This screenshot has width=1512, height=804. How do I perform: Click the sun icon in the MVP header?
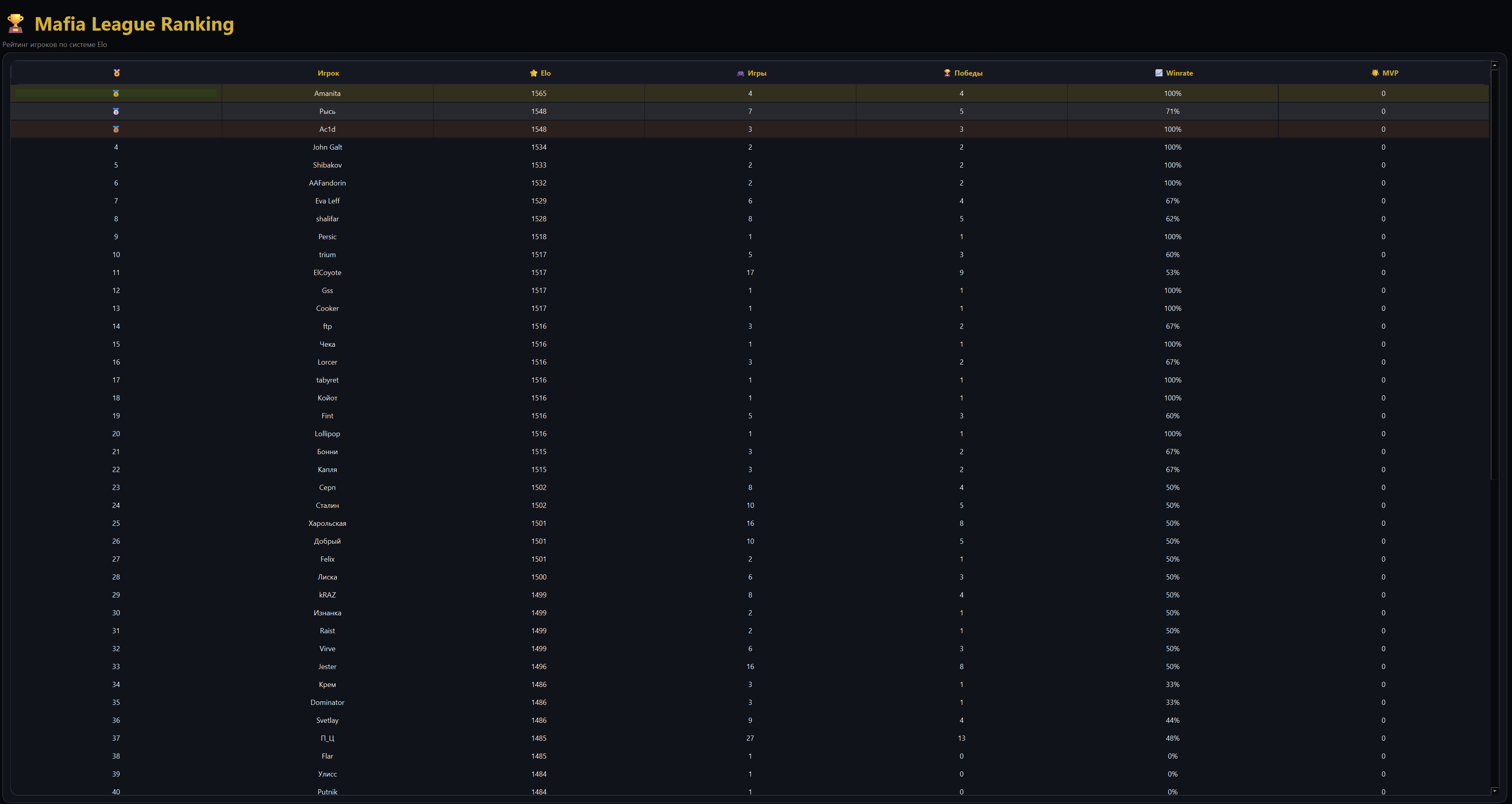pyautogui.click(x=1375, y=73)
